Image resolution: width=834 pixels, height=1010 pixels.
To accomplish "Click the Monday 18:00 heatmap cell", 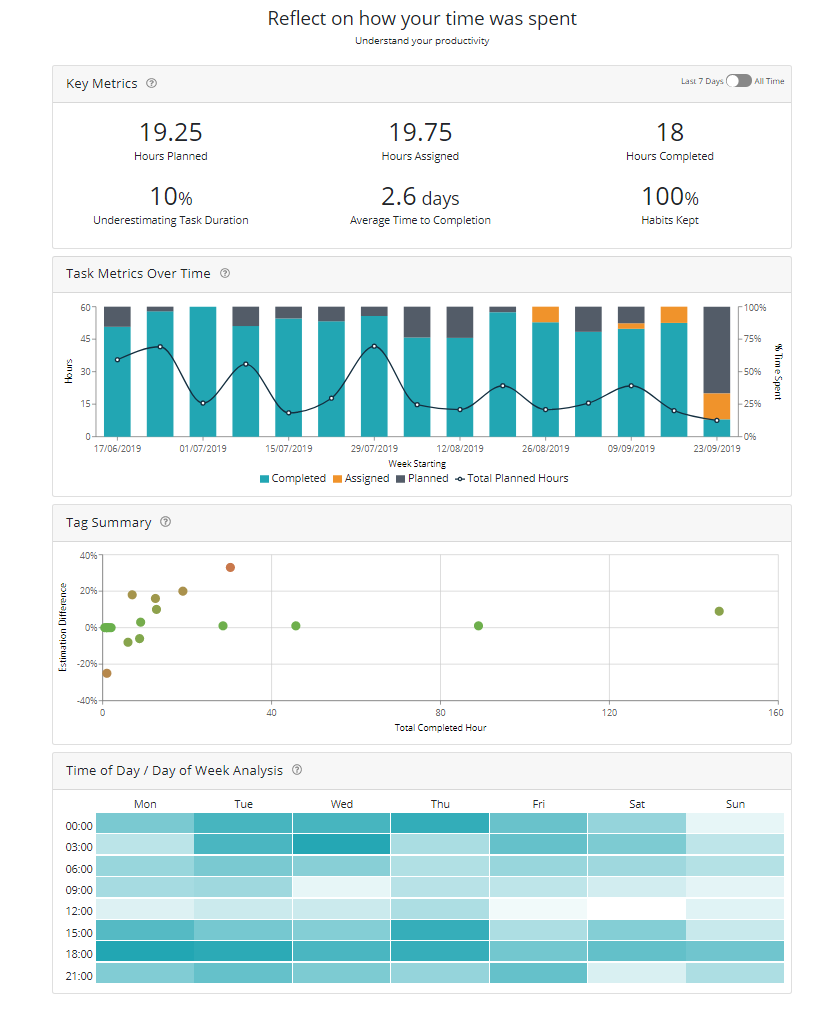I will pos(145,952).
